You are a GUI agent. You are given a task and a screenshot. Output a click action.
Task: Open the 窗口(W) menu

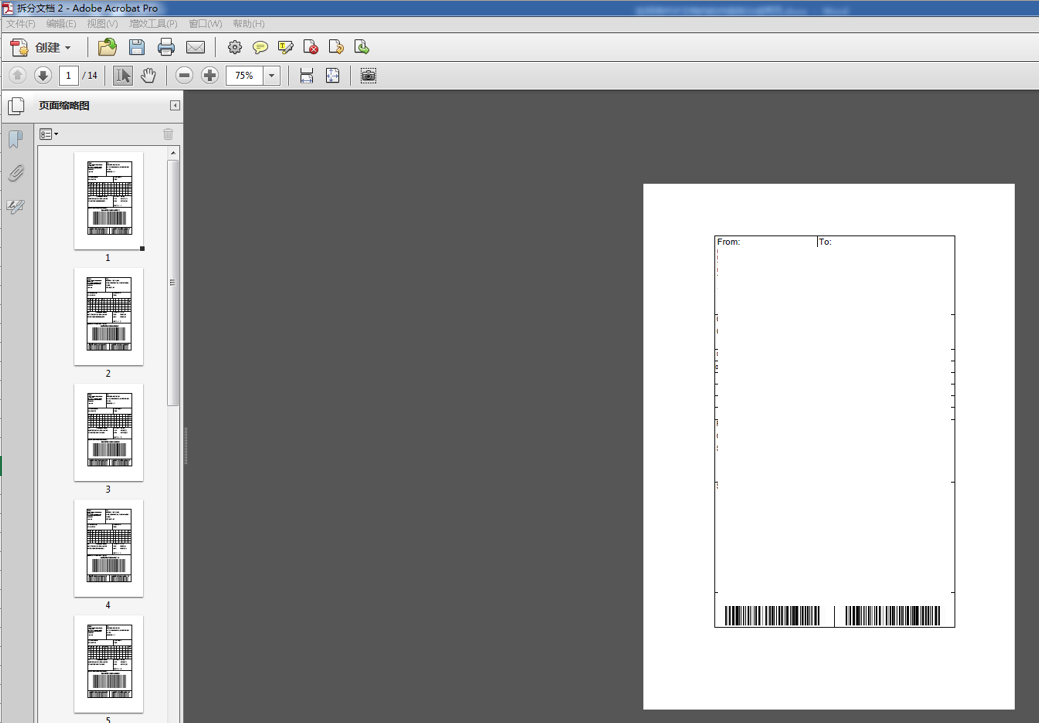pos(205,24)
